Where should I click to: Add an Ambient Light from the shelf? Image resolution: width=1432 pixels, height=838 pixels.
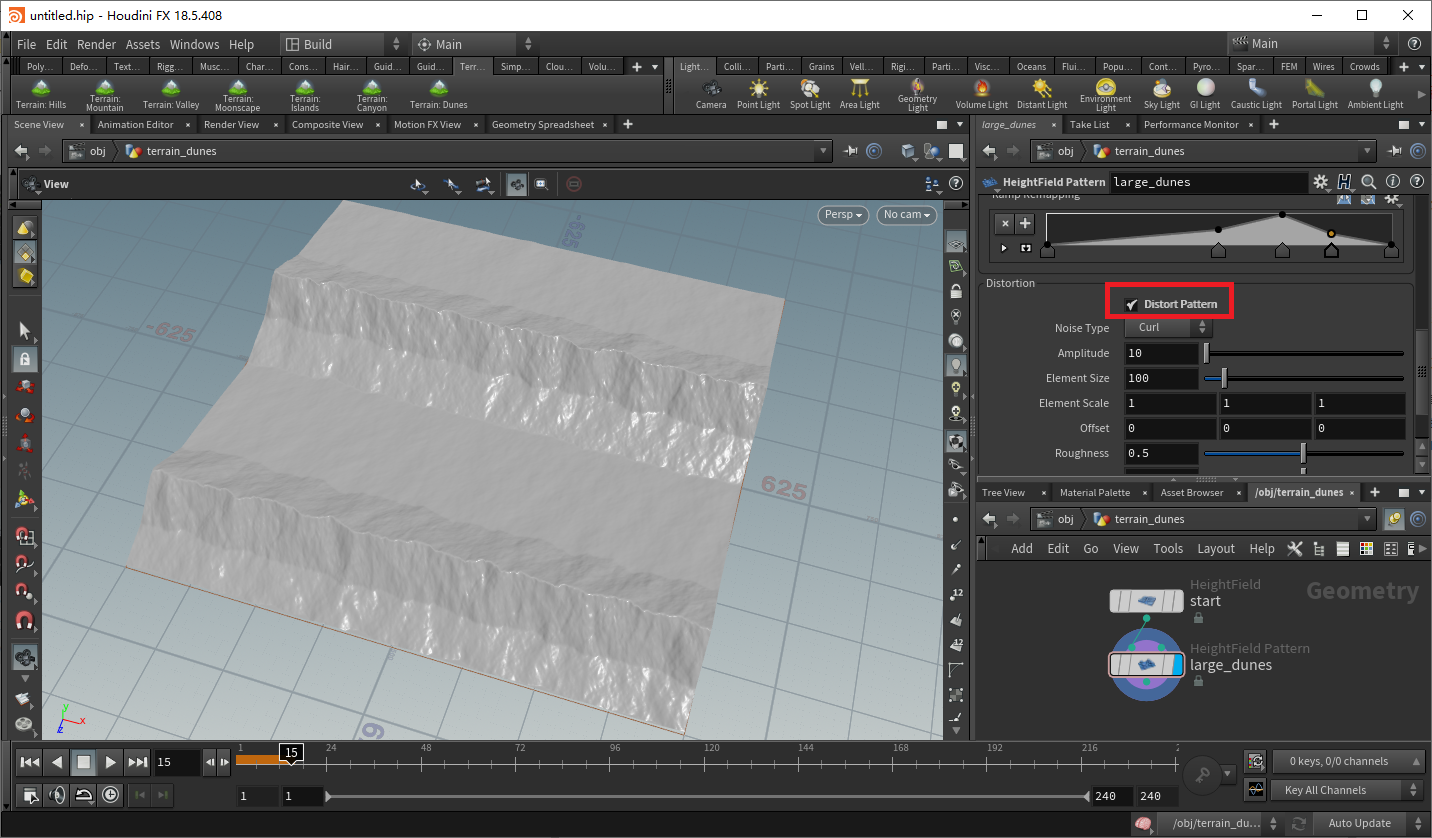[1375, 95]
